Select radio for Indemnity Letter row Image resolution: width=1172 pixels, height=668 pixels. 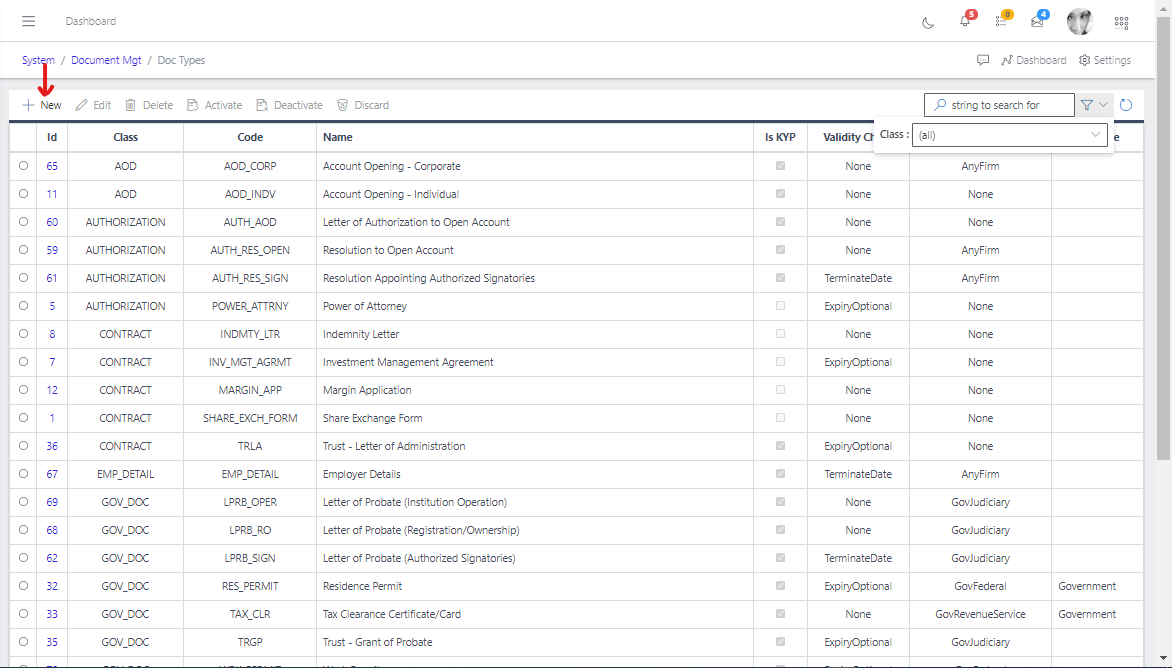24,333
